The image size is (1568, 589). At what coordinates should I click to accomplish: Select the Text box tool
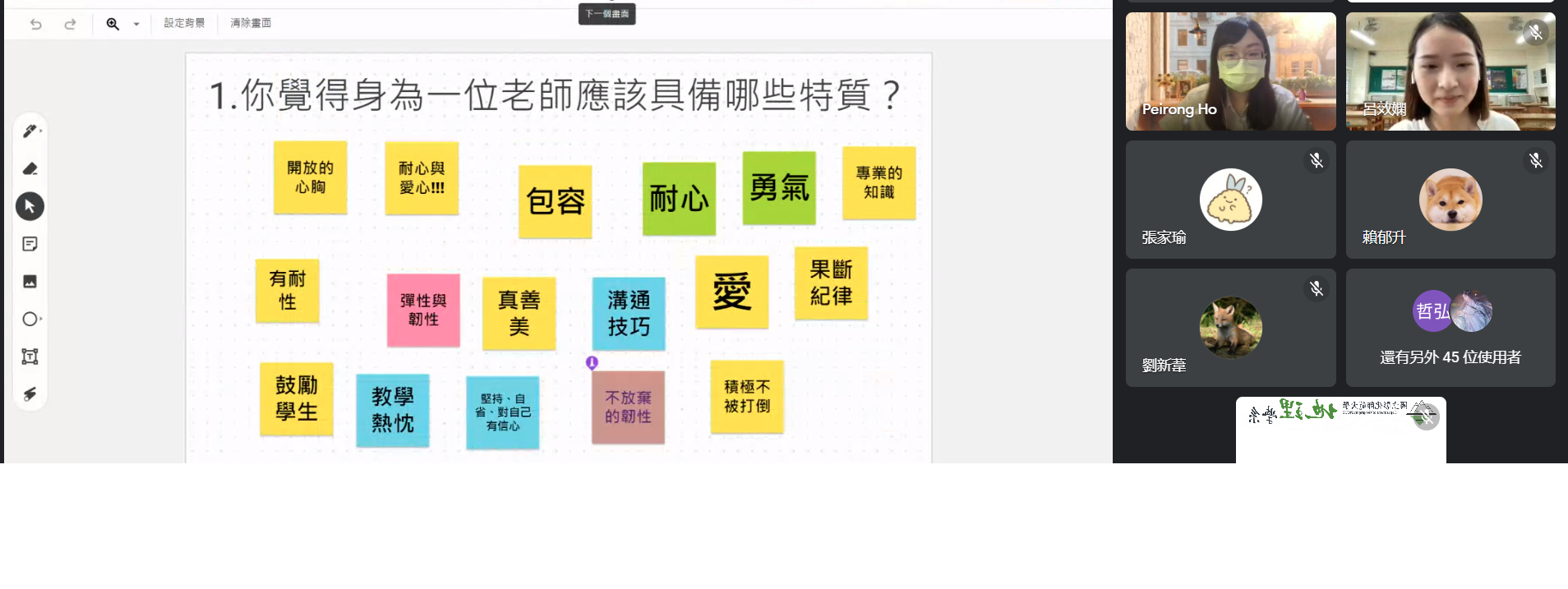coord(30,357)
